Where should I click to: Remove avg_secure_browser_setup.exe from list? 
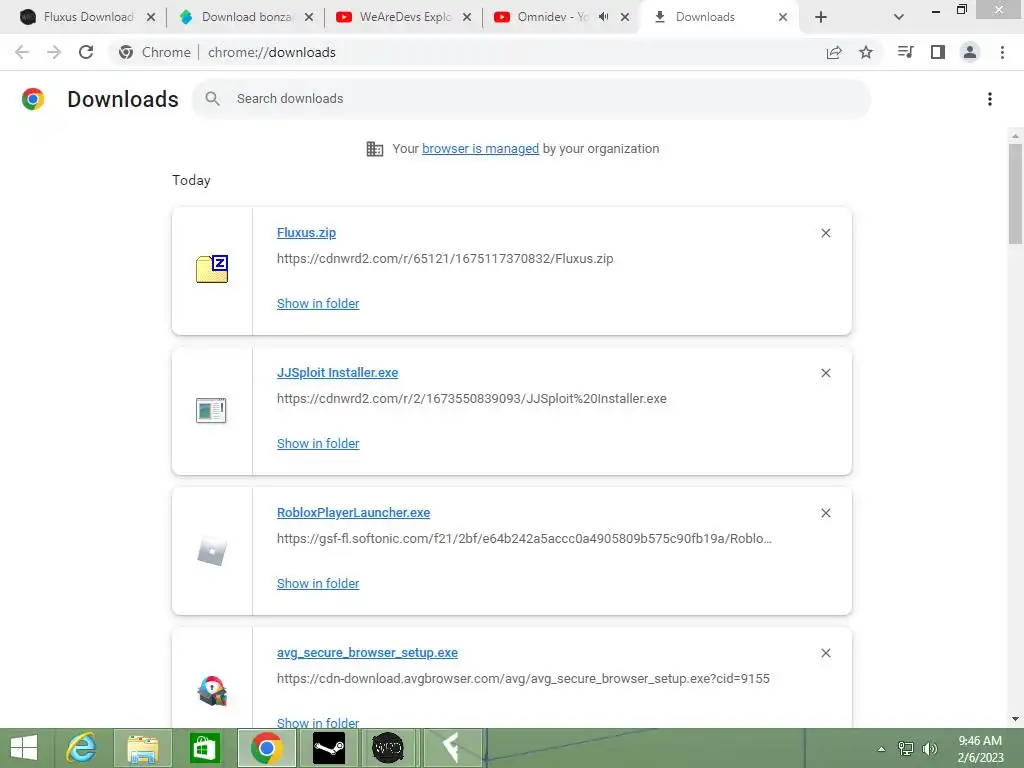(x=825, y=653)
